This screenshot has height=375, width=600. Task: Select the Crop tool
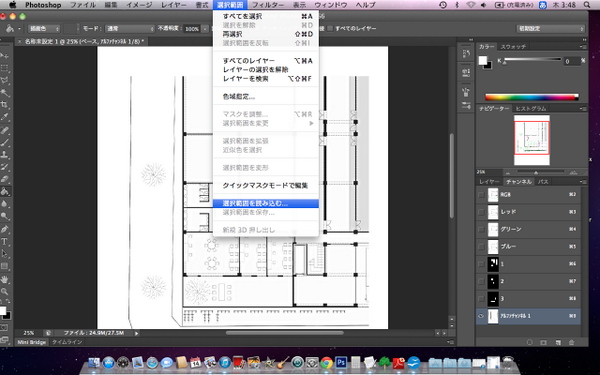(5, 105)
